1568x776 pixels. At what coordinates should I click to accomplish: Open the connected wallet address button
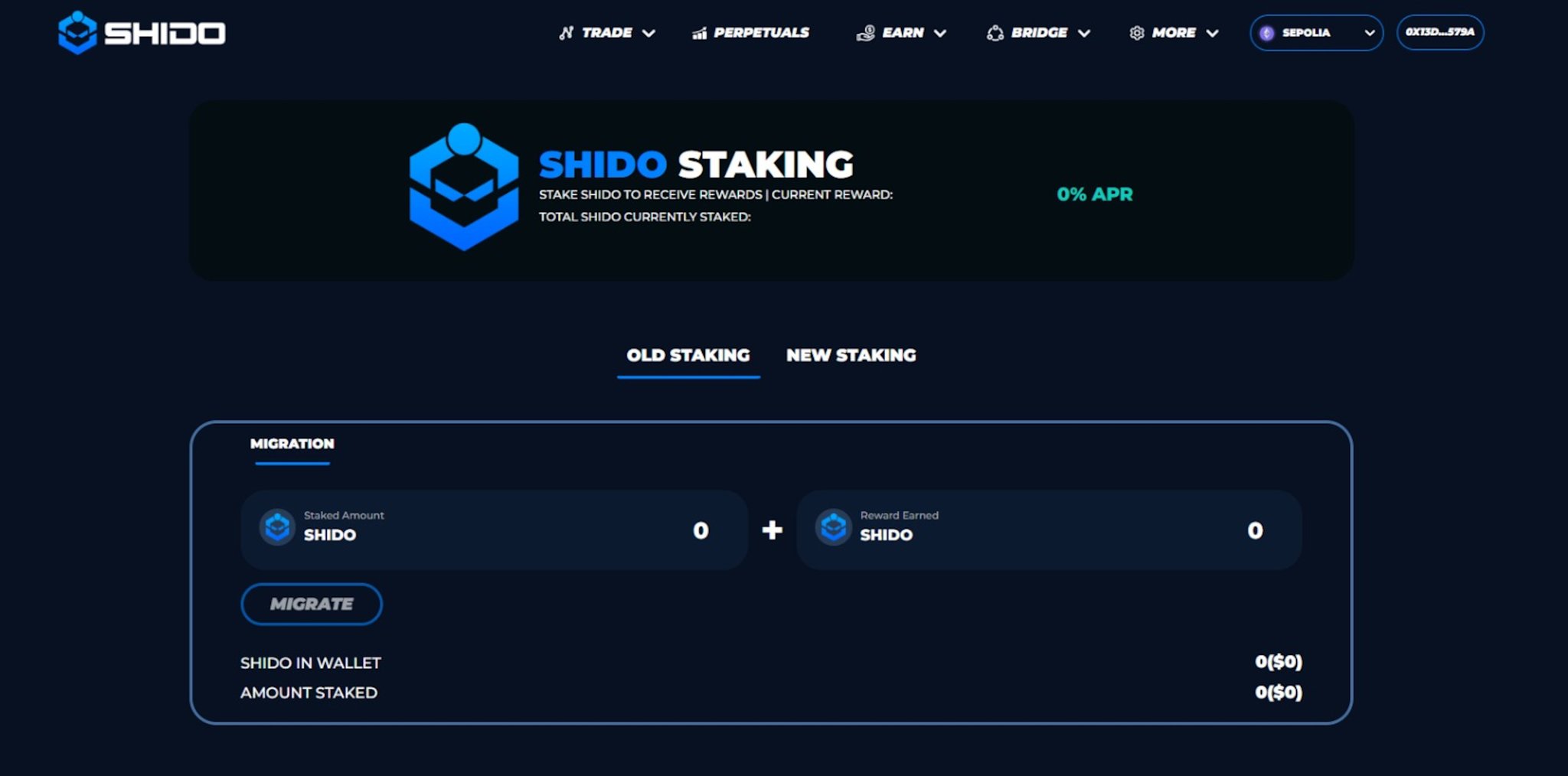(1440, 32)
